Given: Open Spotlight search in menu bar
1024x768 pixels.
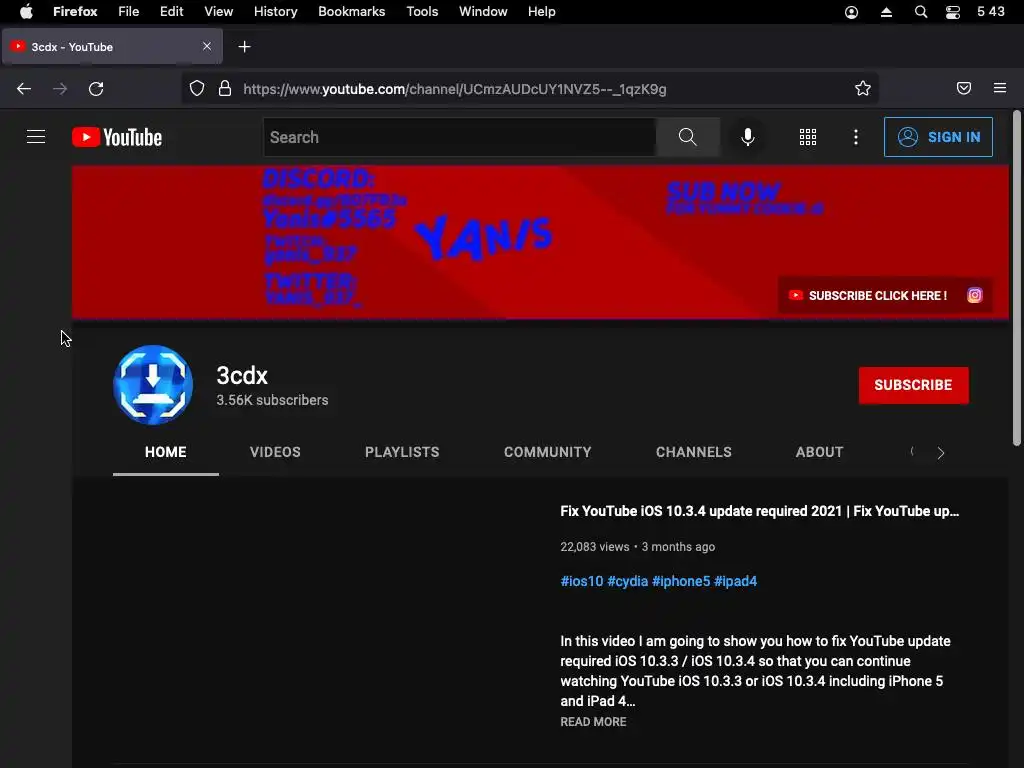Looking at the screenshot, I should point(921,12).
